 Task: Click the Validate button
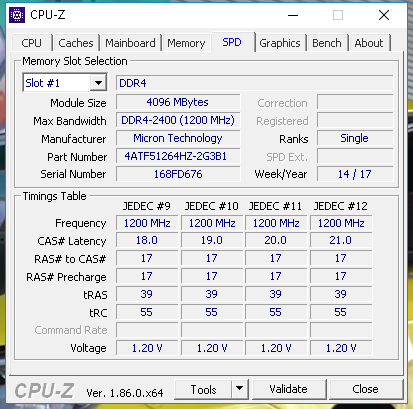point(289,389)
